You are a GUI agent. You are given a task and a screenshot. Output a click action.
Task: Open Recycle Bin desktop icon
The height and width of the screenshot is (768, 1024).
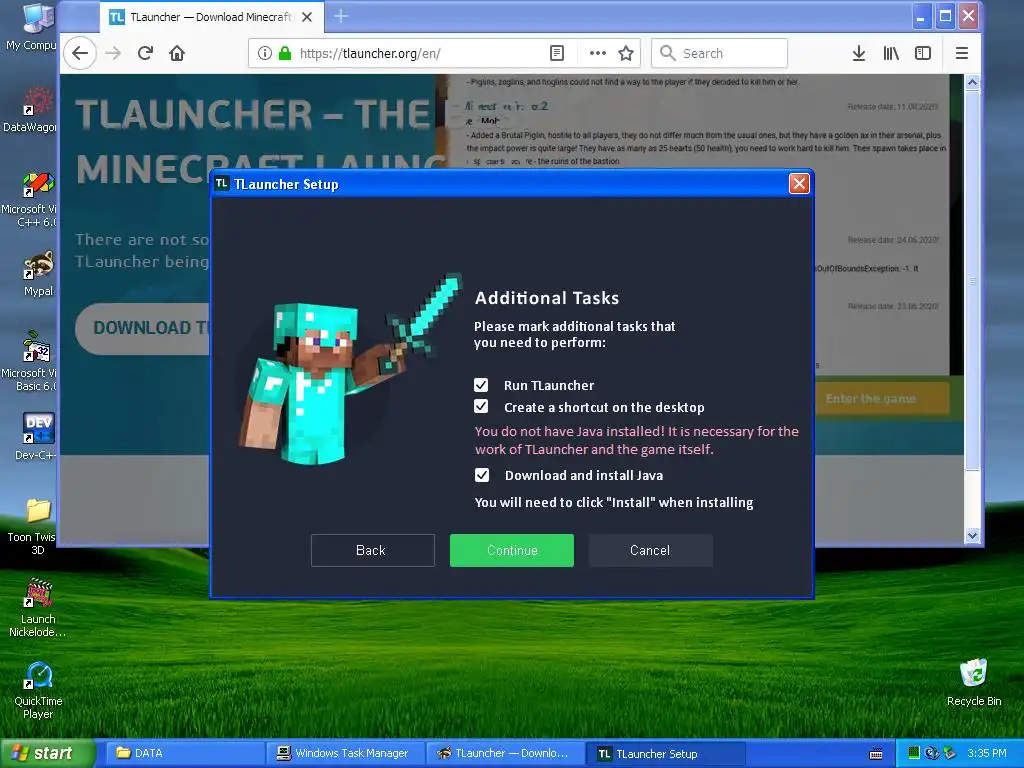pyautogui.click(x=973, y=682)
